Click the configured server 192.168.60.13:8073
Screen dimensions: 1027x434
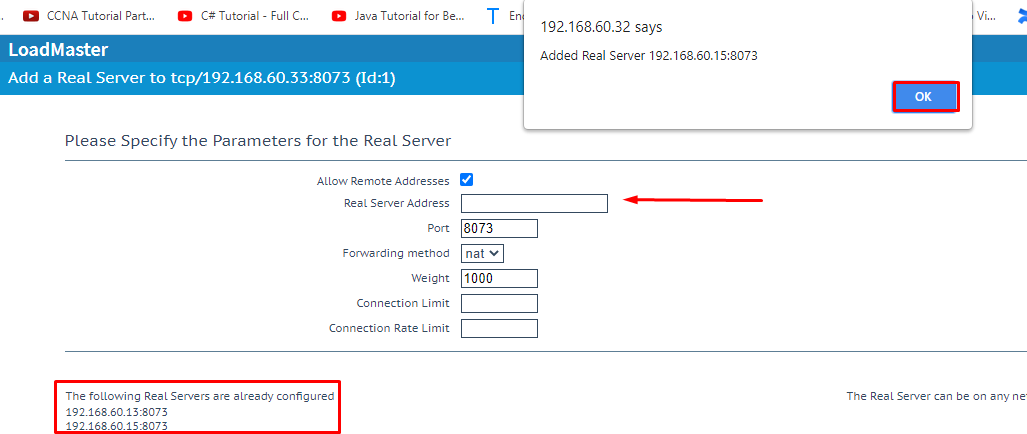click(116, 412)
